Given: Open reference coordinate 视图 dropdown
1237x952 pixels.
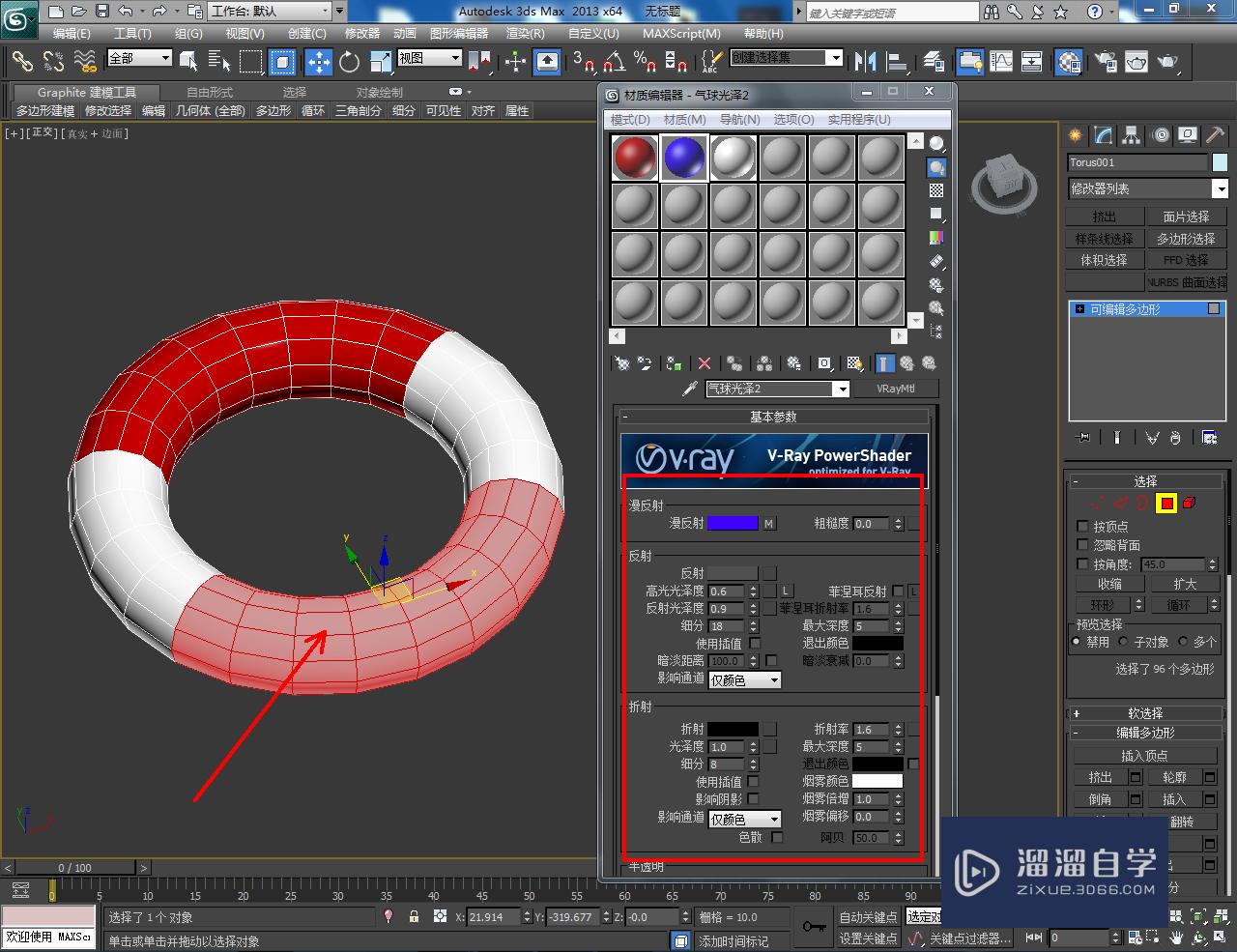Looking at the screenshot, I should tap(430, 58).
